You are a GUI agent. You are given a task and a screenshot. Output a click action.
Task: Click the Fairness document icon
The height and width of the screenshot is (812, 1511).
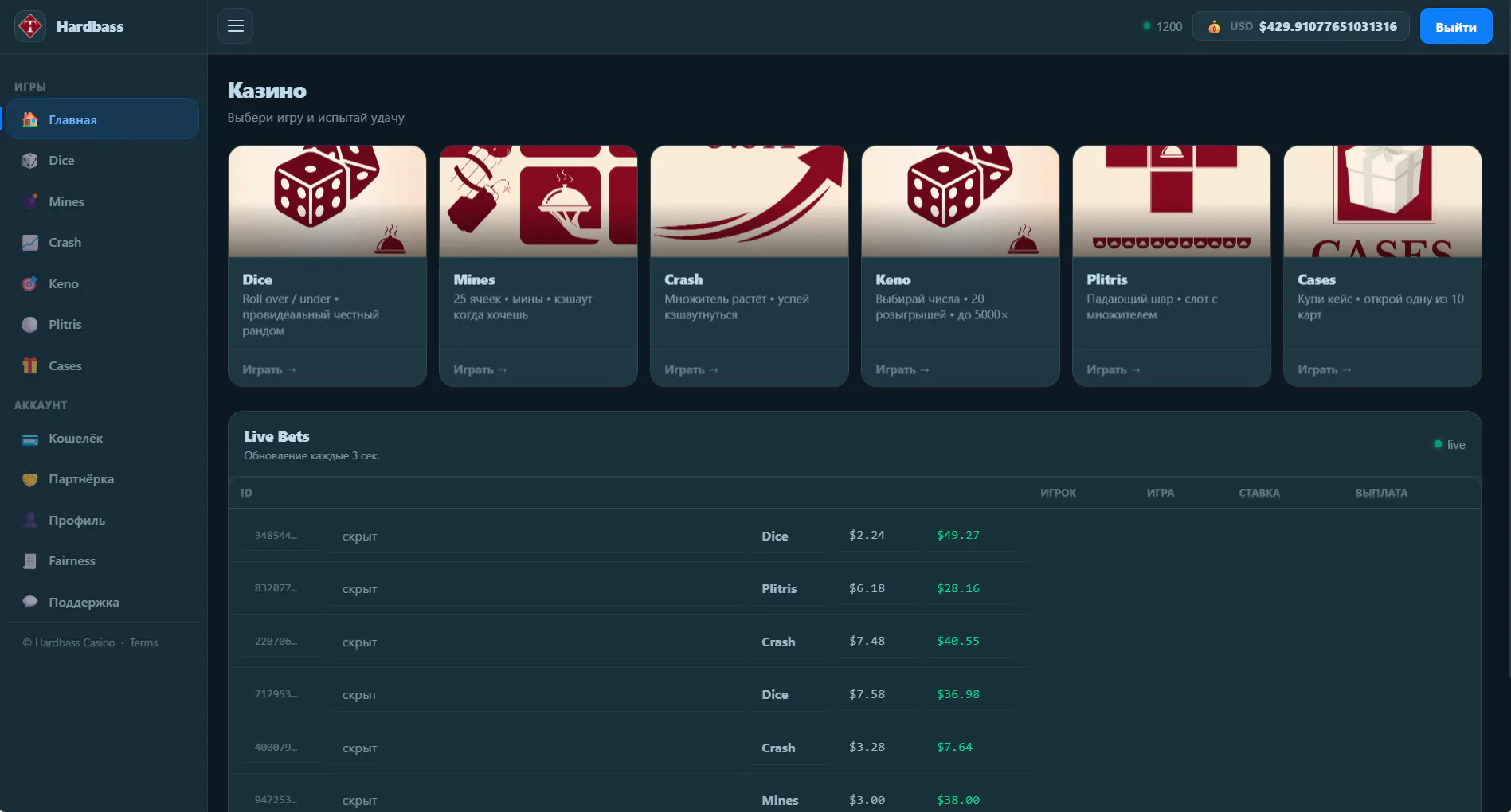point(30,561)
